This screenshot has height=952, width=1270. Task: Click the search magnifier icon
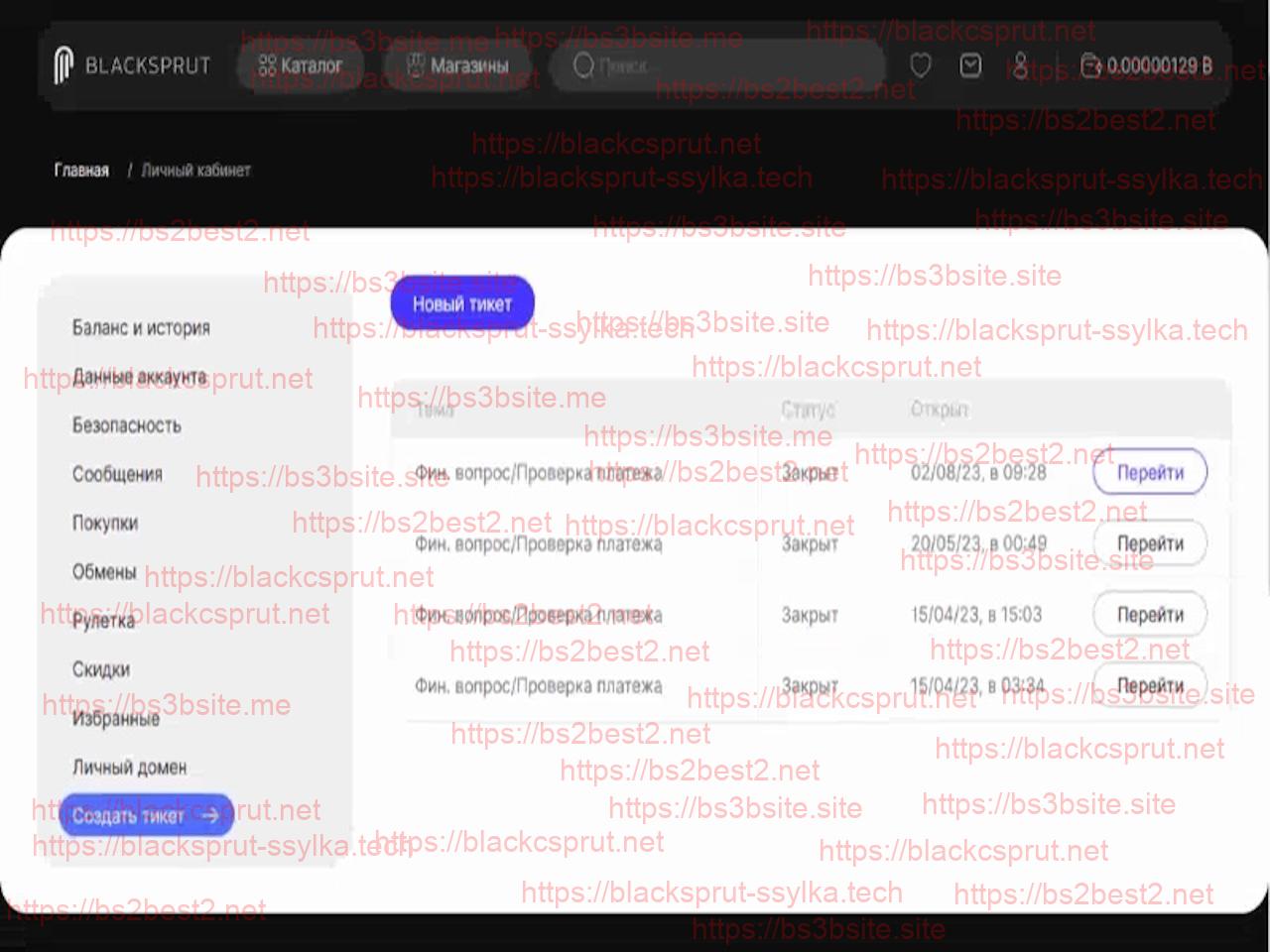(x=583, y=65)
